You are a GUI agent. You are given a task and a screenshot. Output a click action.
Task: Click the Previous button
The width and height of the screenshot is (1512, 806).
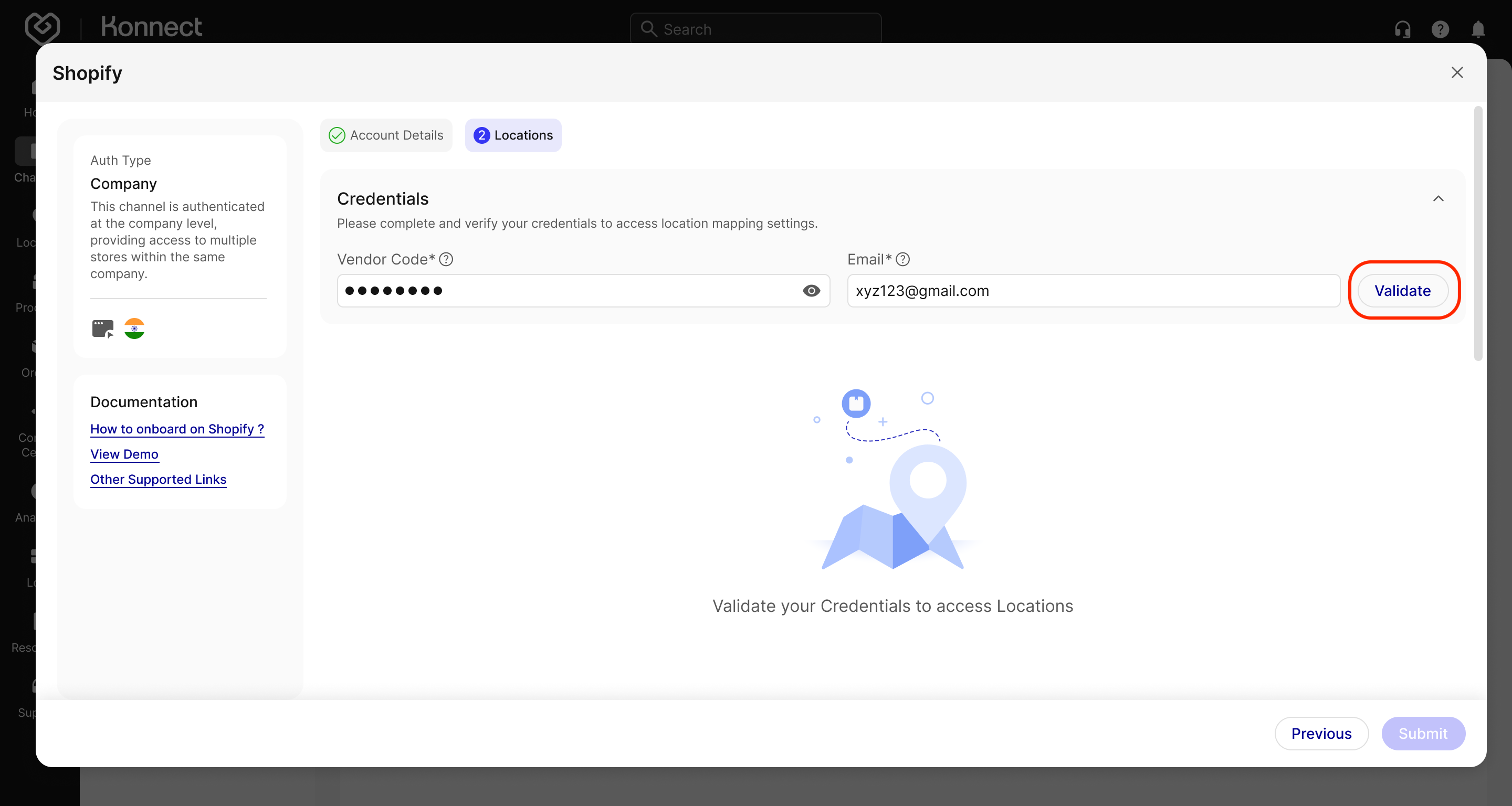click(1321, 734)
